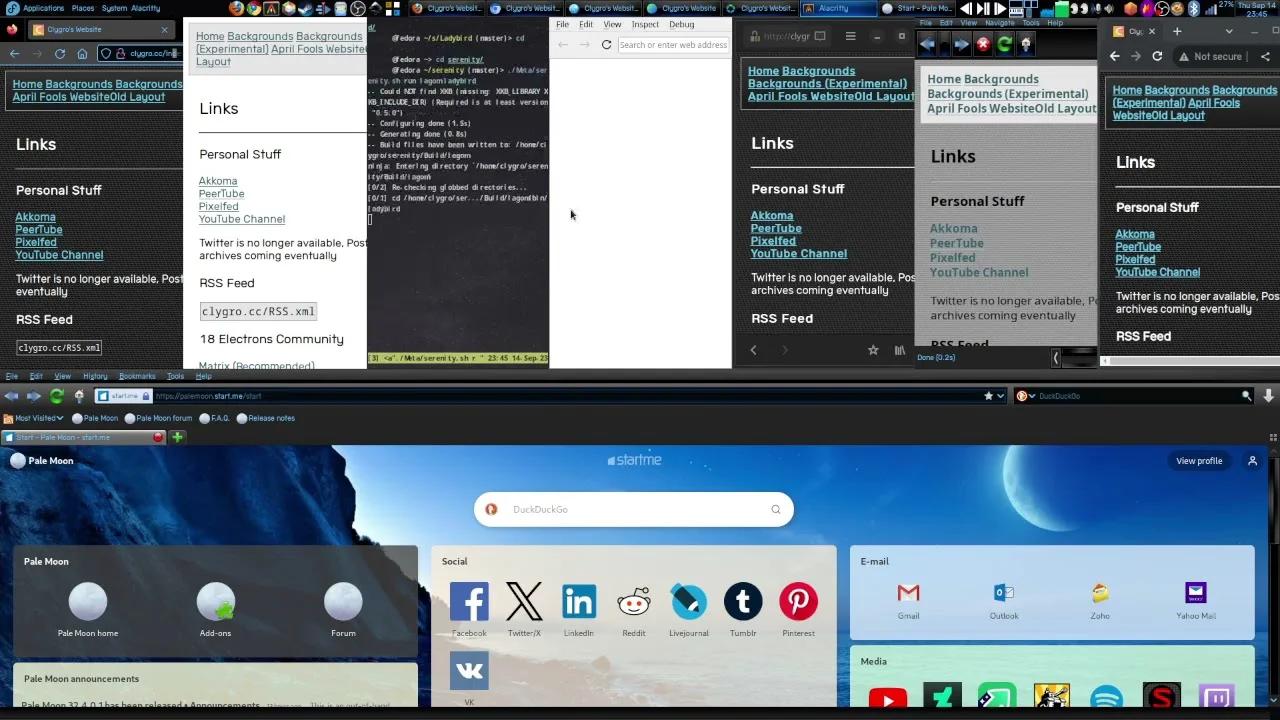This screenshot has height=720, width=1280.
Task: Open the Reddit icon
Action: point(633,601)
